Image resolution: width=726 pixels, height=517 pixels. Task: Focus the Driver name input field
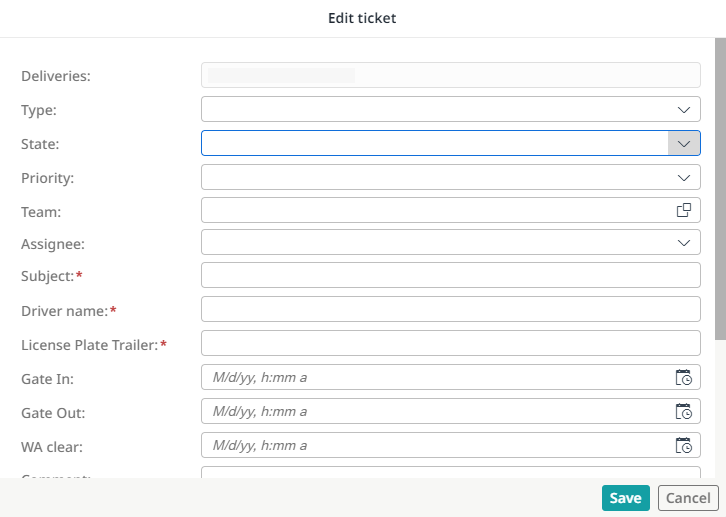451,309
